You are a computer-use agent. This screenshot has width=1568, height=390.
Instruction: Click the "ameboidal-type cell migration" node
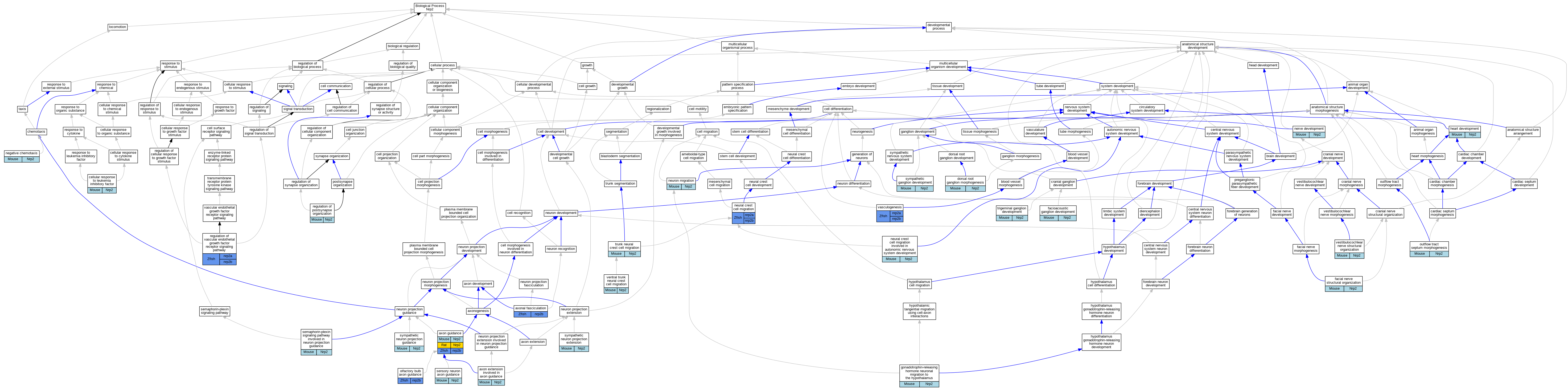pos(693,156)
